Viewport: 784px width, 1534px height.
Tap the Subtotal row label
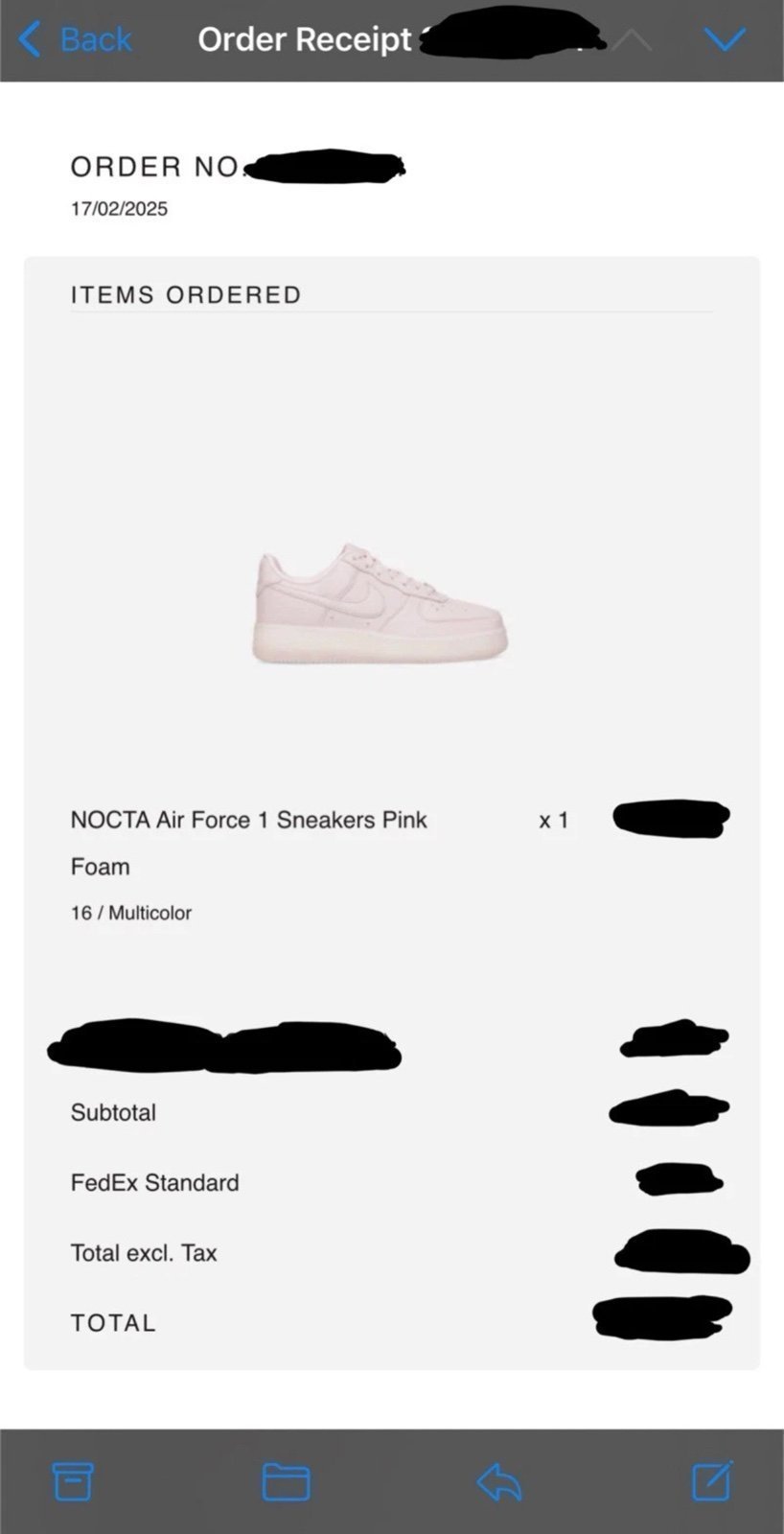[113, 1112]
